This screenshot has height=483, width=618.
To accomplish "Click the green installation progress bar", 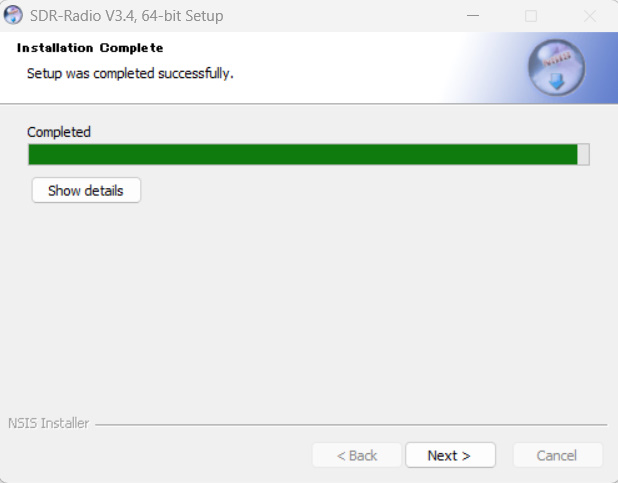I will 300,154.
